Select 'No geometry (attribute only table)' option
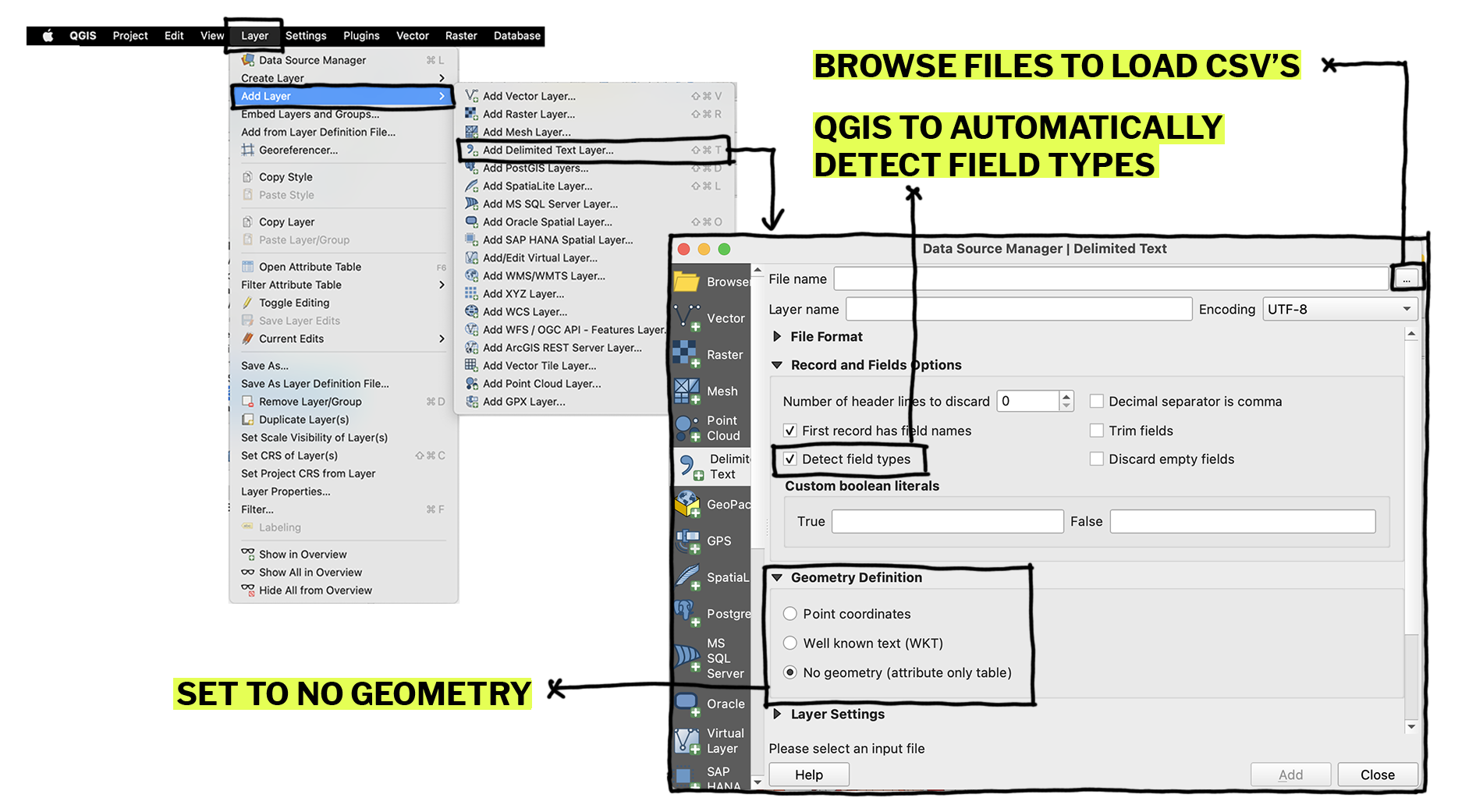This screenshot has height=812, width=1476. [x=790, y=672]
